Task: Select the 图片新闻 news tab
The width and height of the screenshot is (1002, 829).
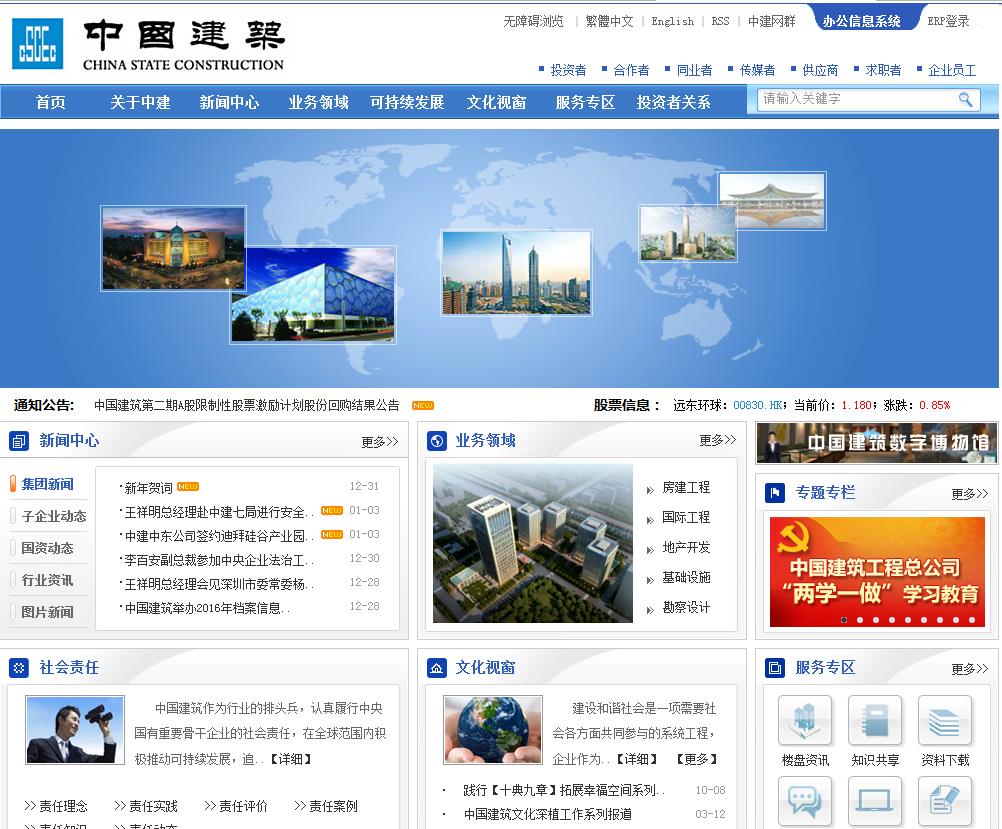Action: pyautogui.click(x=47, y=612)
